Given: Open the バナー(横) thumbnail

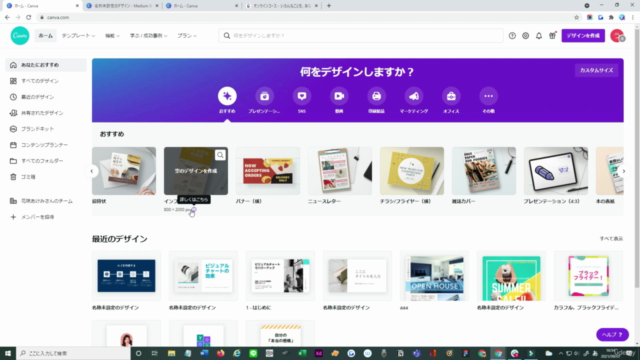Looking at the screenshot, I should click(x=268, y=171).
